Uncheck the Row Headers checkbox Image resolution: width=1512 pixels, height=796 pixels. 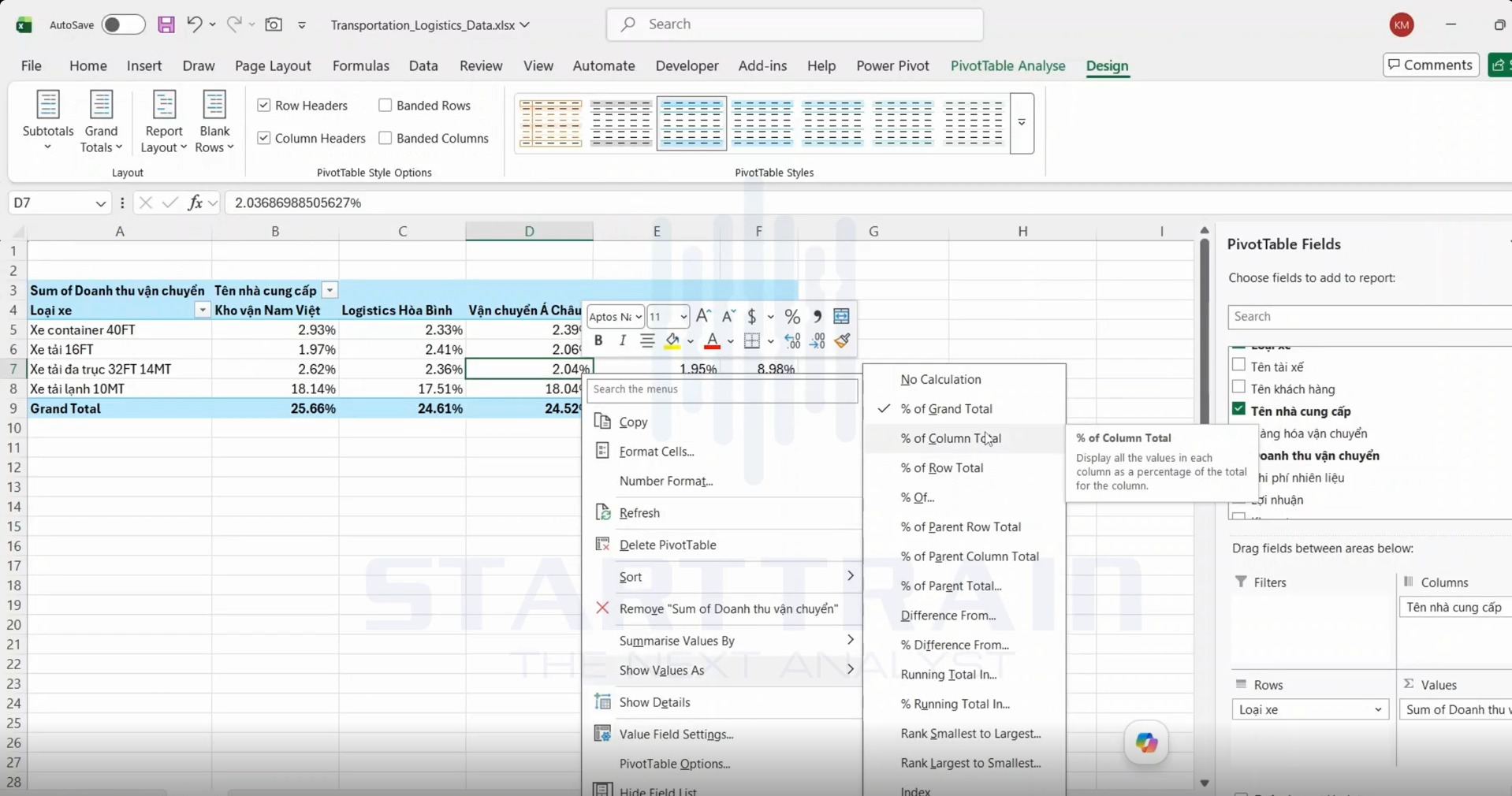pos(264,106)
